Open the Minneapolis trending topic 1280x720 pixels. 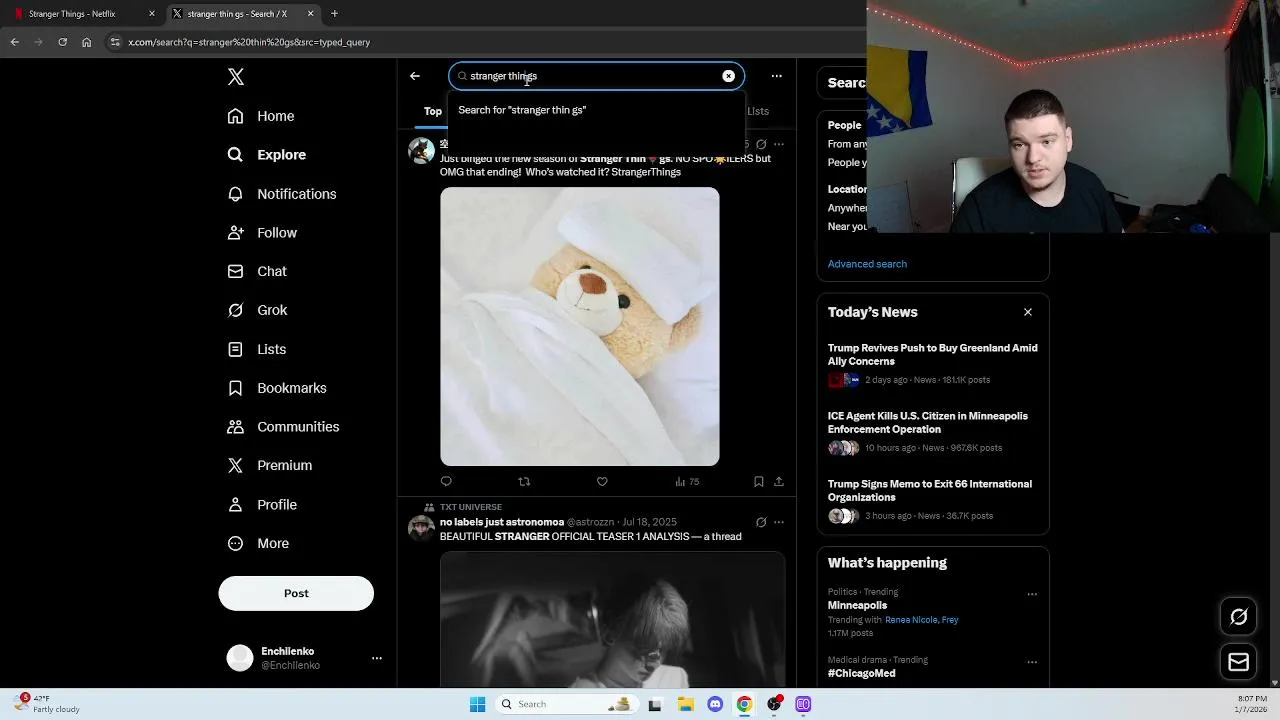pos(857,605)
